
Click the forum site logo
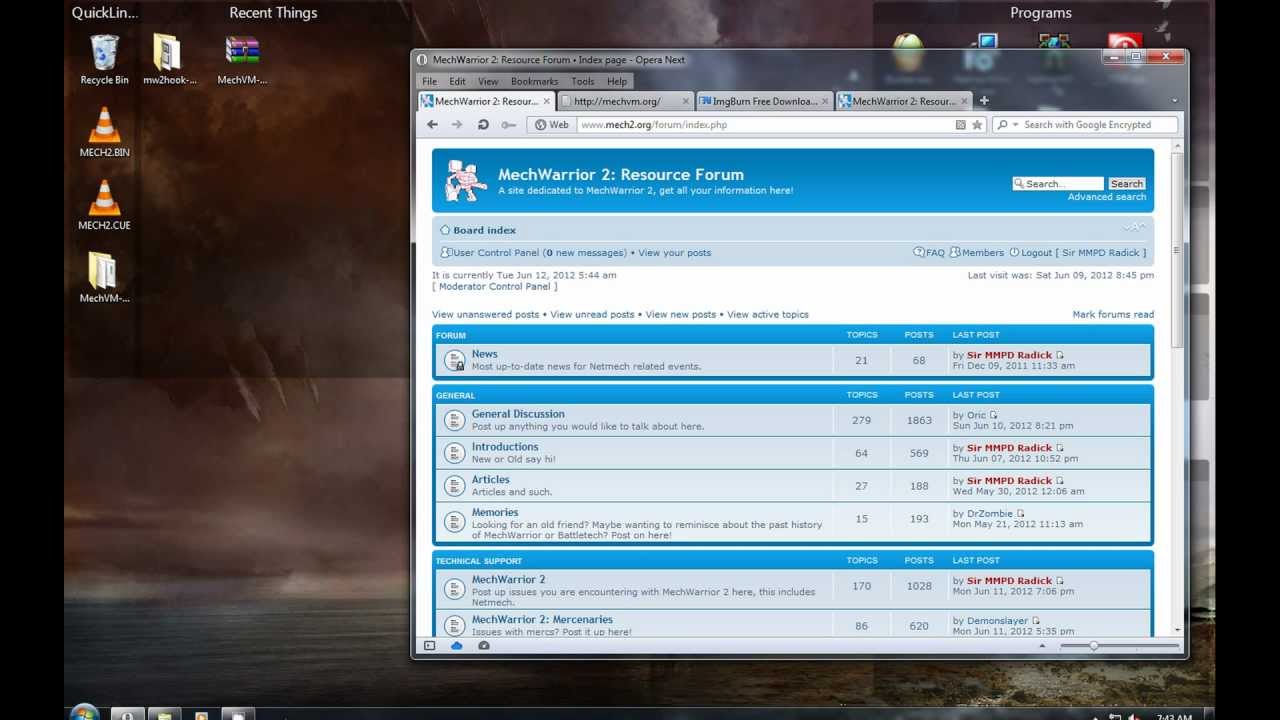pyautogui.click(x=466, y=180)
